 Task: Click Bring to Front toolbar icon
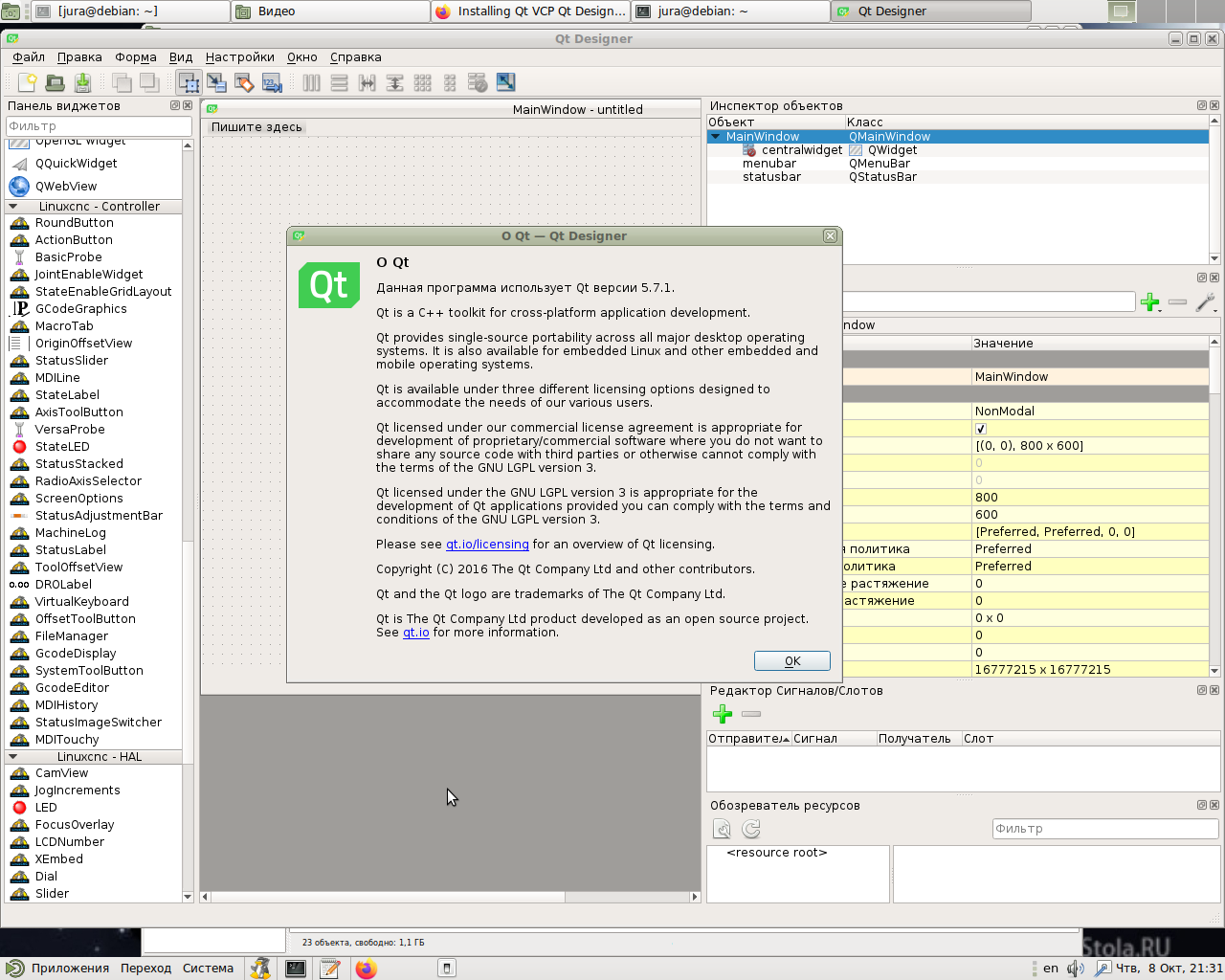point(149,83)
